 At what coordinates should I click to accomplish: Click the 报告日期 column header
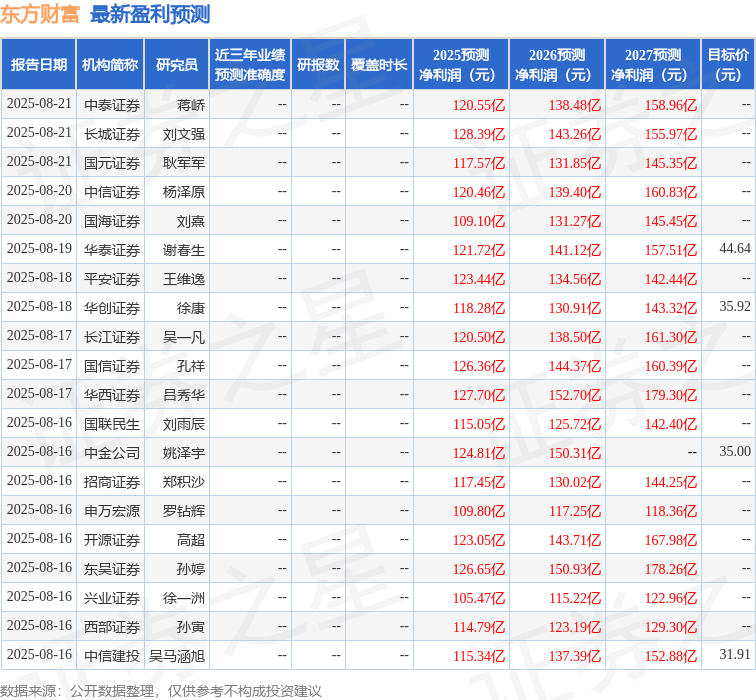point(39,65)
